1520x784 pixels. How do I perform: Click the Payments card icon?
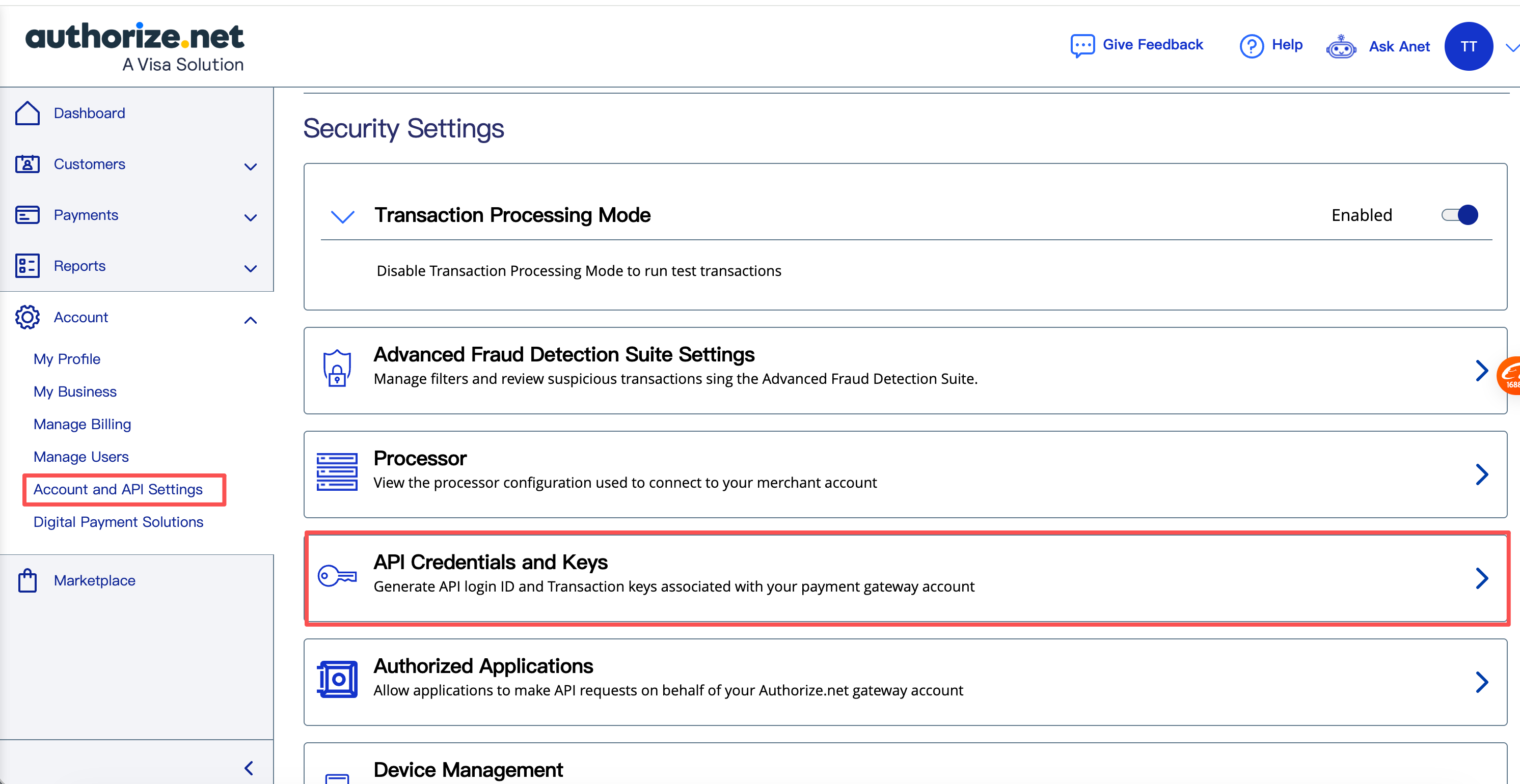27,215
